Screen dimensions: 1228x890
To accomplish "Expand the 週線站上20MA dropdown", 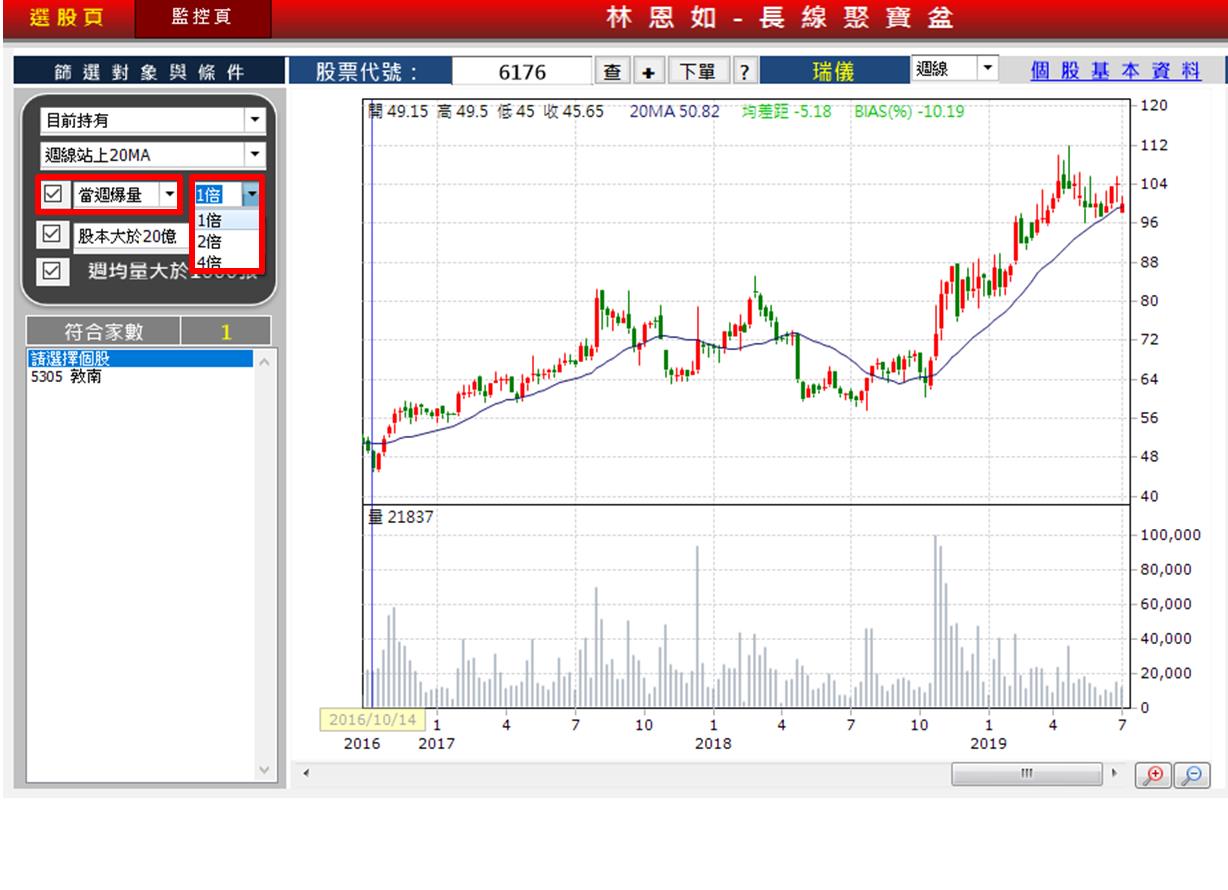I will [x=255, y=155].
